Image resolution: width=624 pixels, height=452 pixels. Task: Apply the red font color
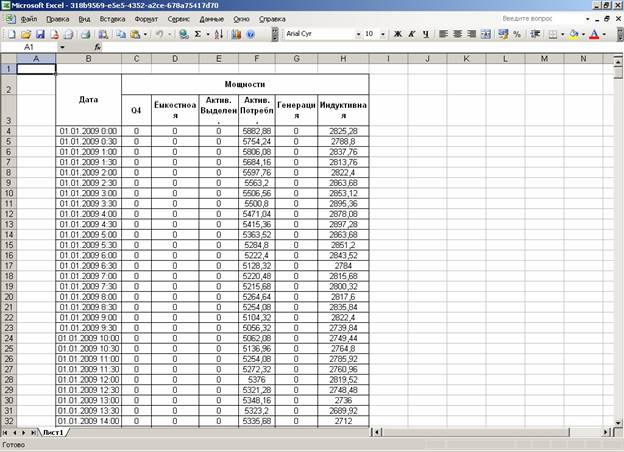point(594,34)
